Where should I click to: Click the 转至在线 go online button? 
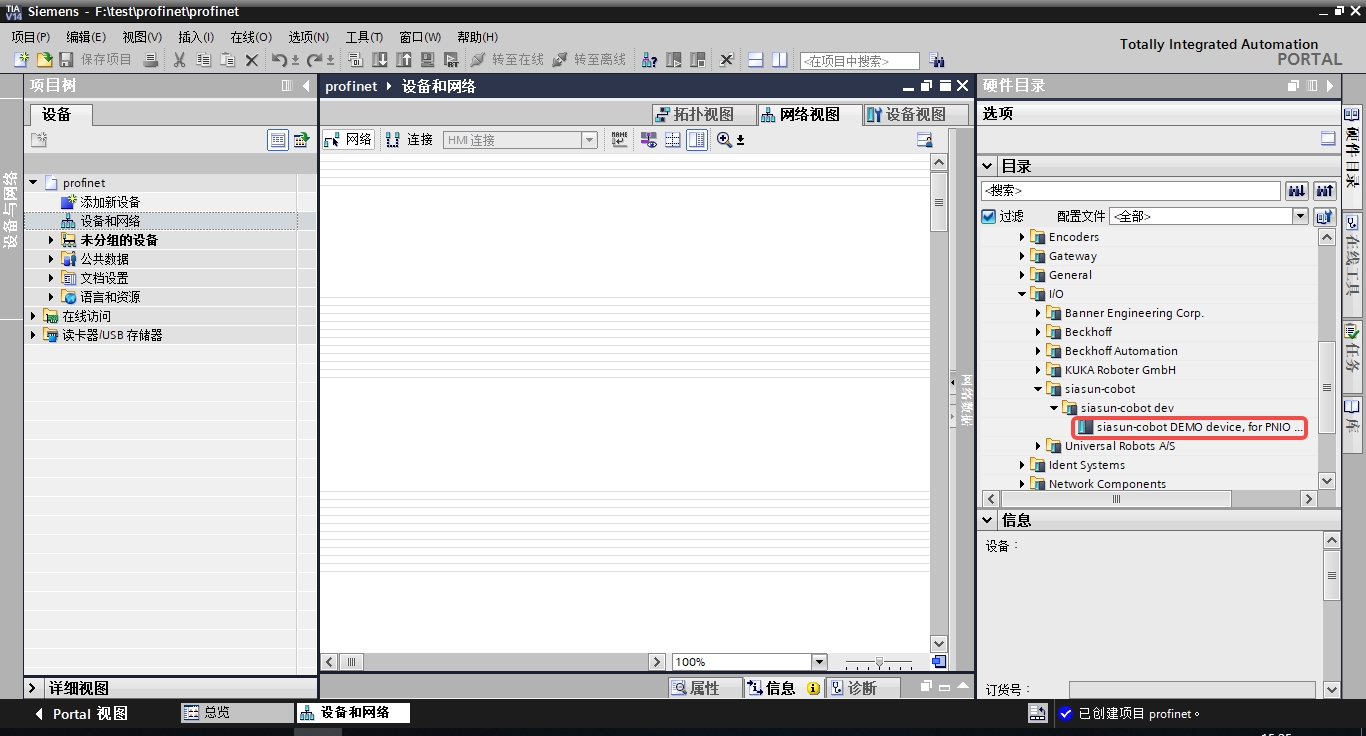(x=507, y=60)
